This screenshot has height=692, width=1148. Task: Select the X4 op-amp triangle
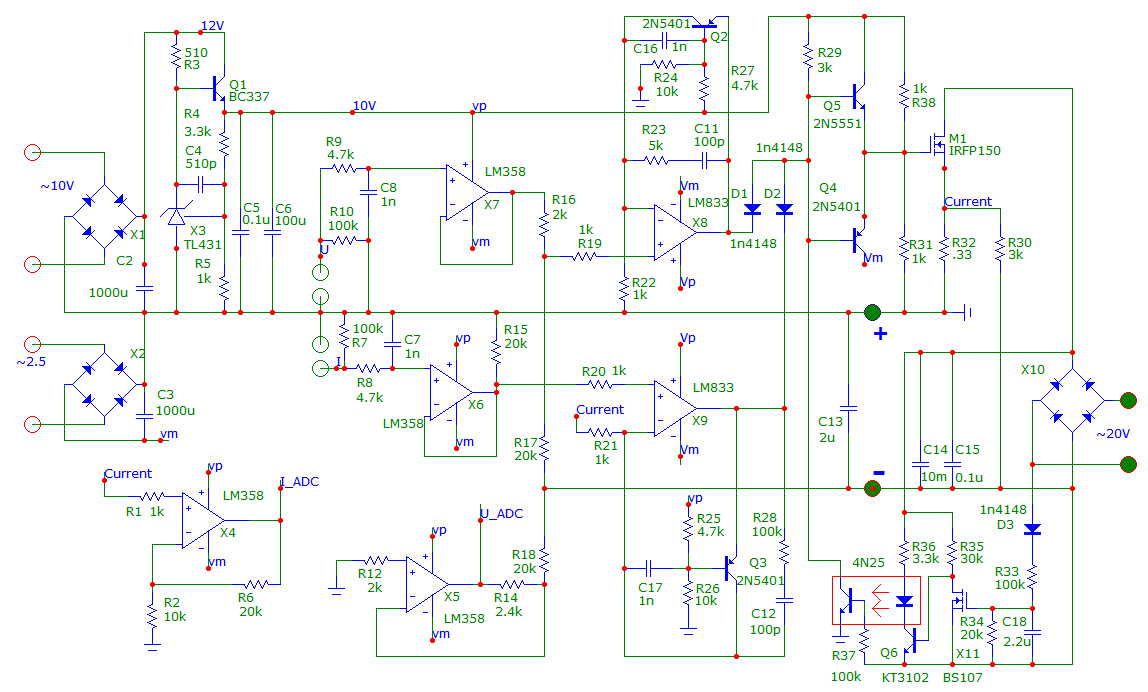pos(204,520)
